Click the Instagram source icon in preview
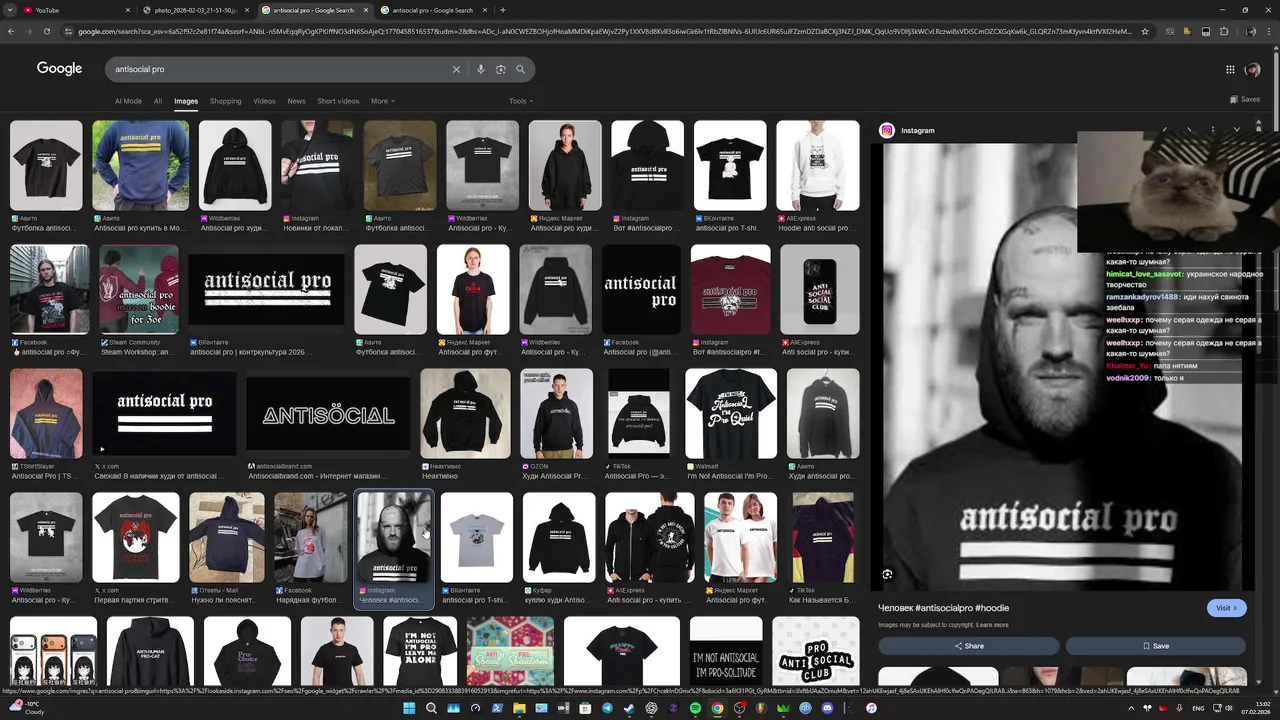The image size is (1280, 720). click(887, 130)
